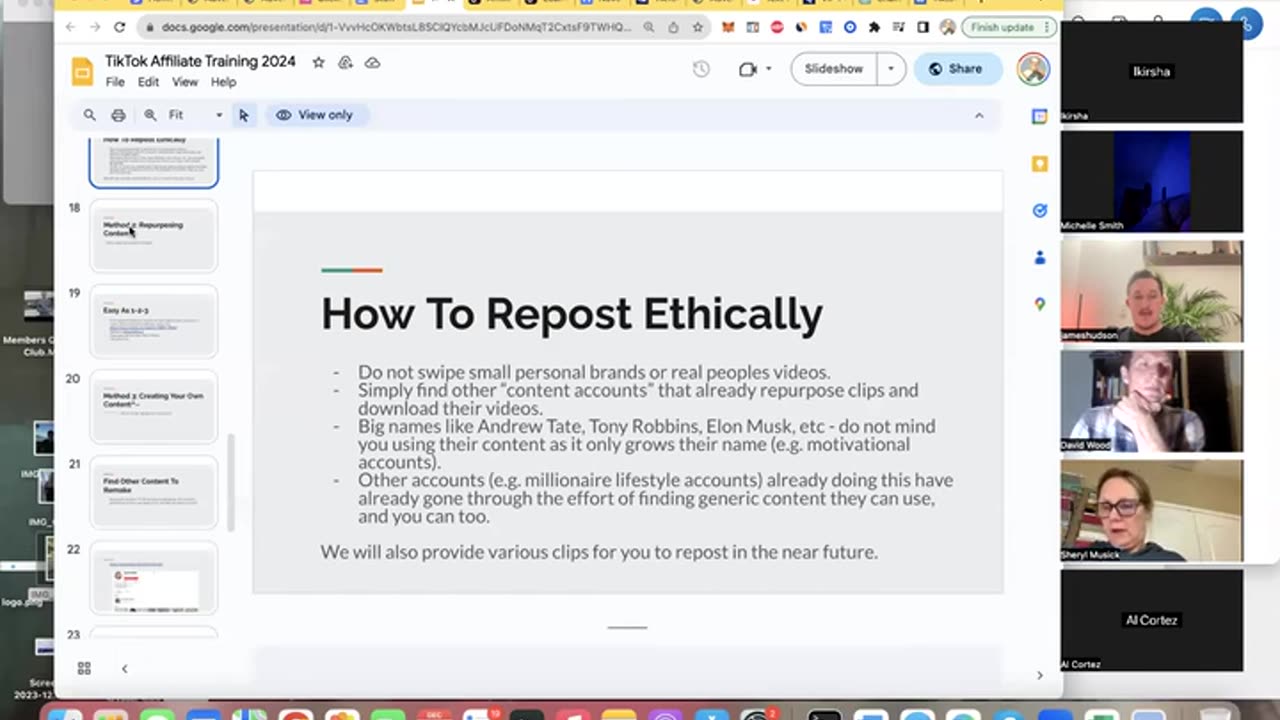Click the Sheryl Musick video tile
Viewport: 1280px width, 720px height.
(x=1152, y=511)
